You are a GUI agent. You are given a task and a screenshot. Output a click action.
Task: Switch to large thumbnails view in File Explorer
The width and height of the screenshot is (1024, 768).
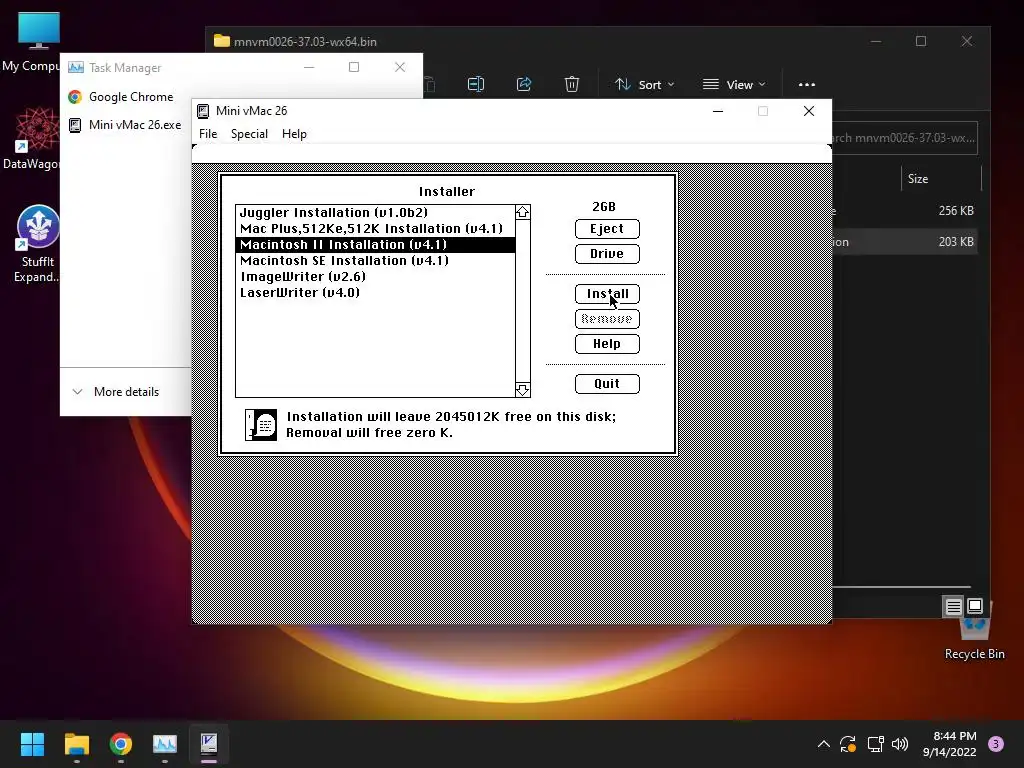pos(974,607)
